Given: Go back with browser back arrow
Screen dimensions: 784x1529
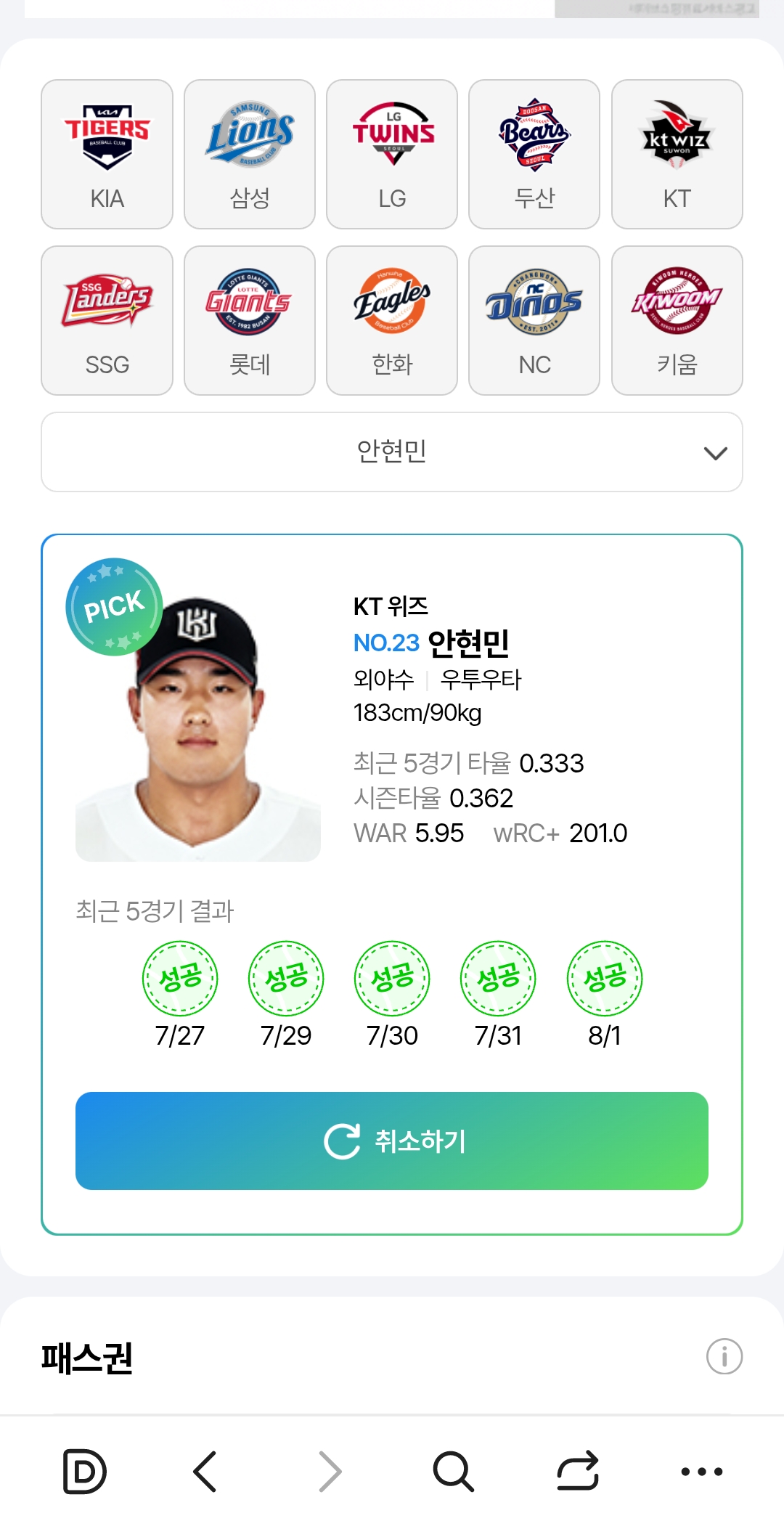Looking at the screenshot, I should click(205, 1472).
